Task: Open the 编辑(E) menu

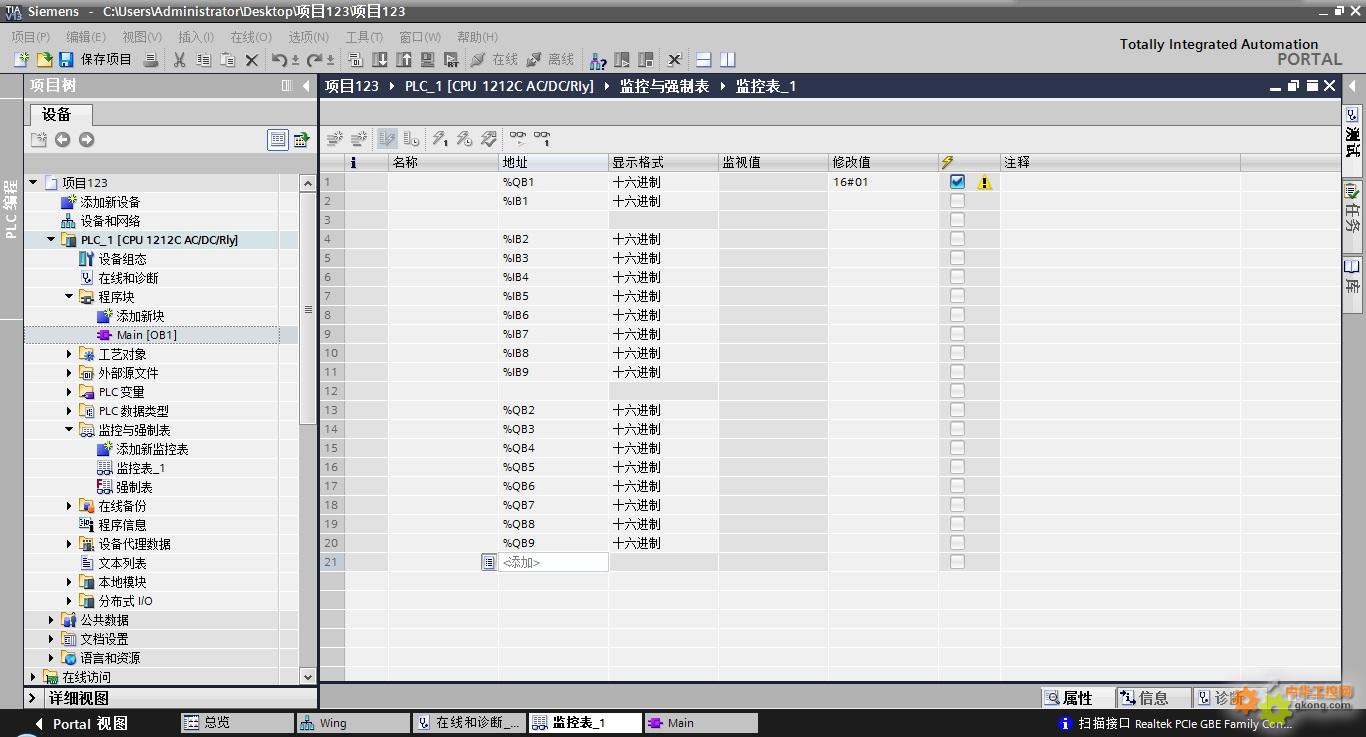Action: pos(85,37)
